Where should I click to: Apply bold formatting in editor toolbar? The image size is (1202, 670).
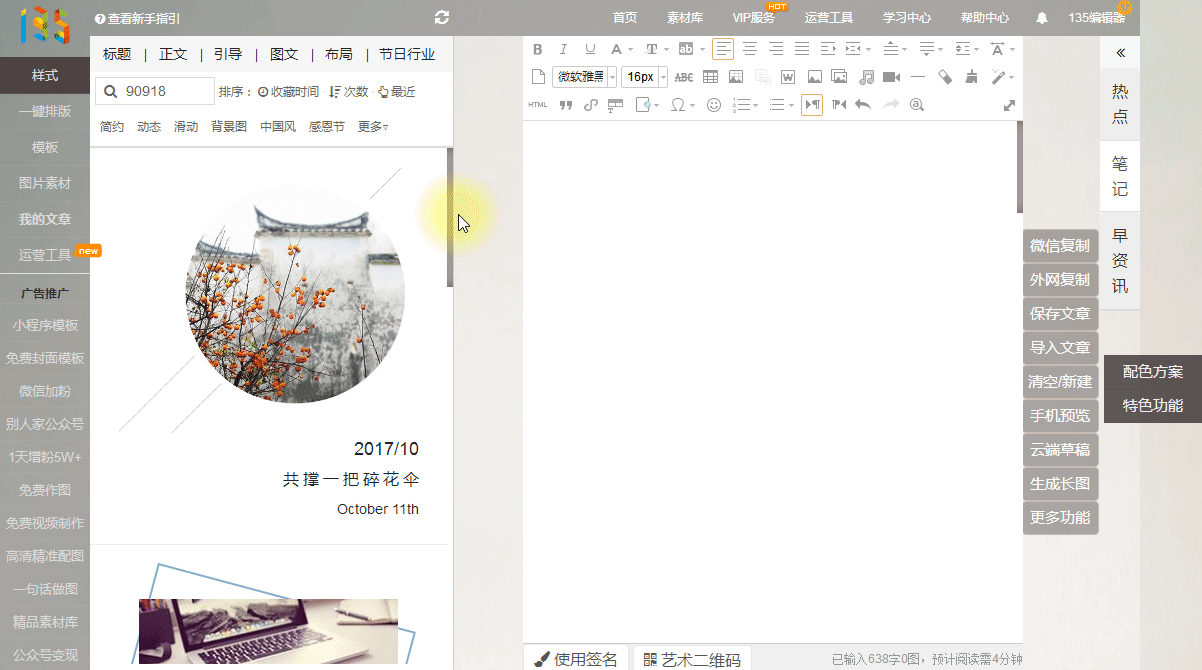(537, 49)
